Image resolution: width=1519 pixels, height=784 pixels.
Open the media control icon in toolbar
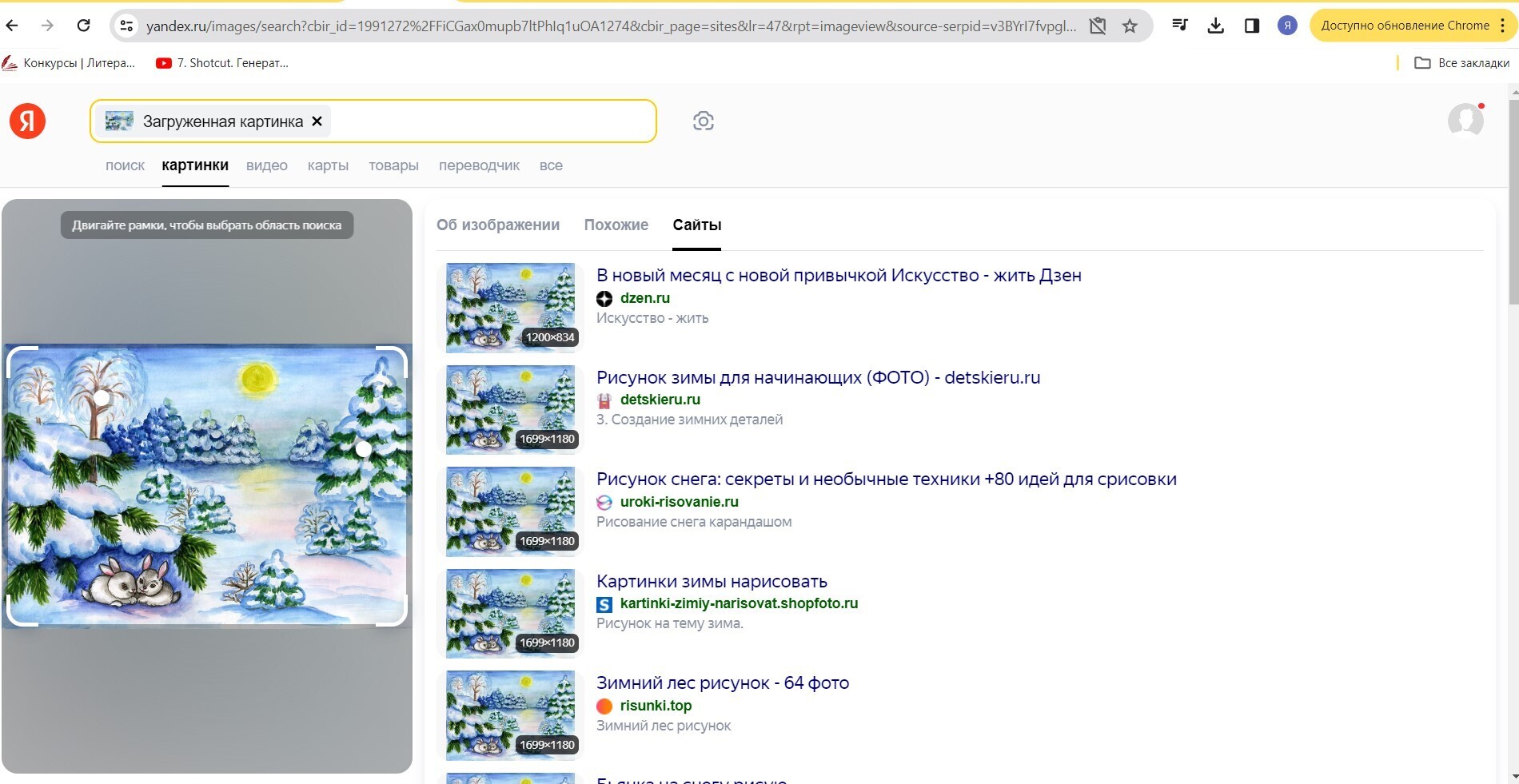point(1179,26)
